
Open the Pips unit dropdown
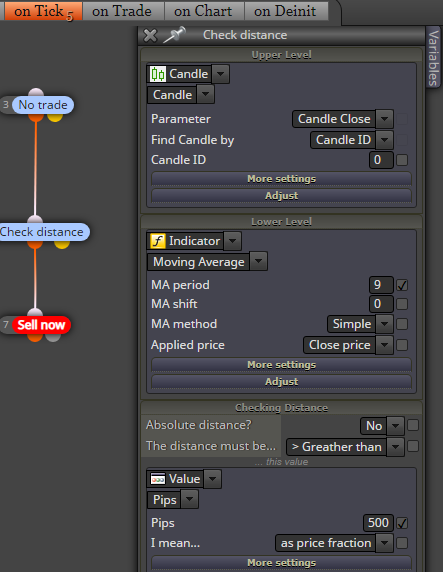(190, 499)
